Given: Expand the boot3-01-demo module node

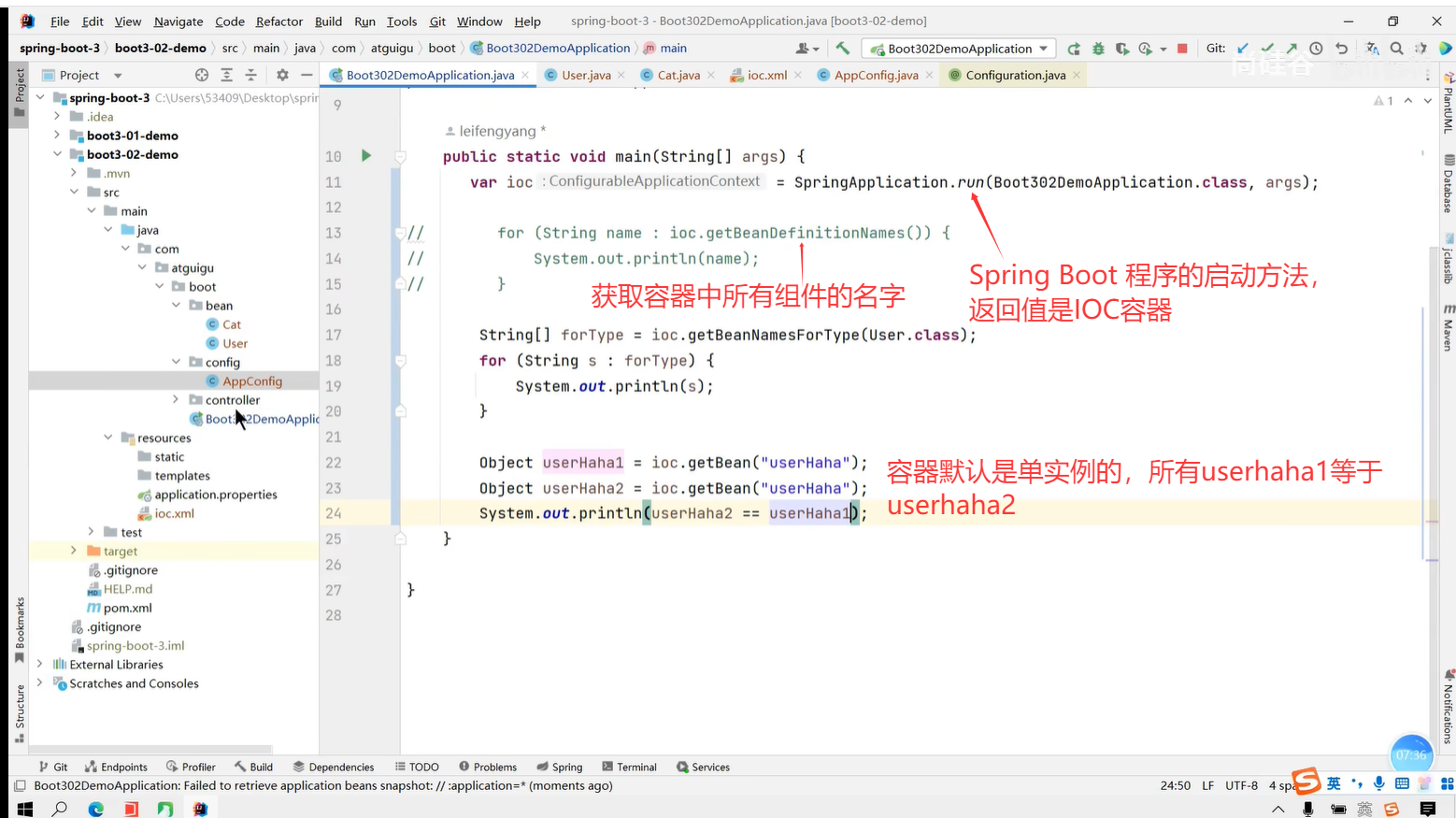Looking at the screenshot, I should [x=57, y=136].
